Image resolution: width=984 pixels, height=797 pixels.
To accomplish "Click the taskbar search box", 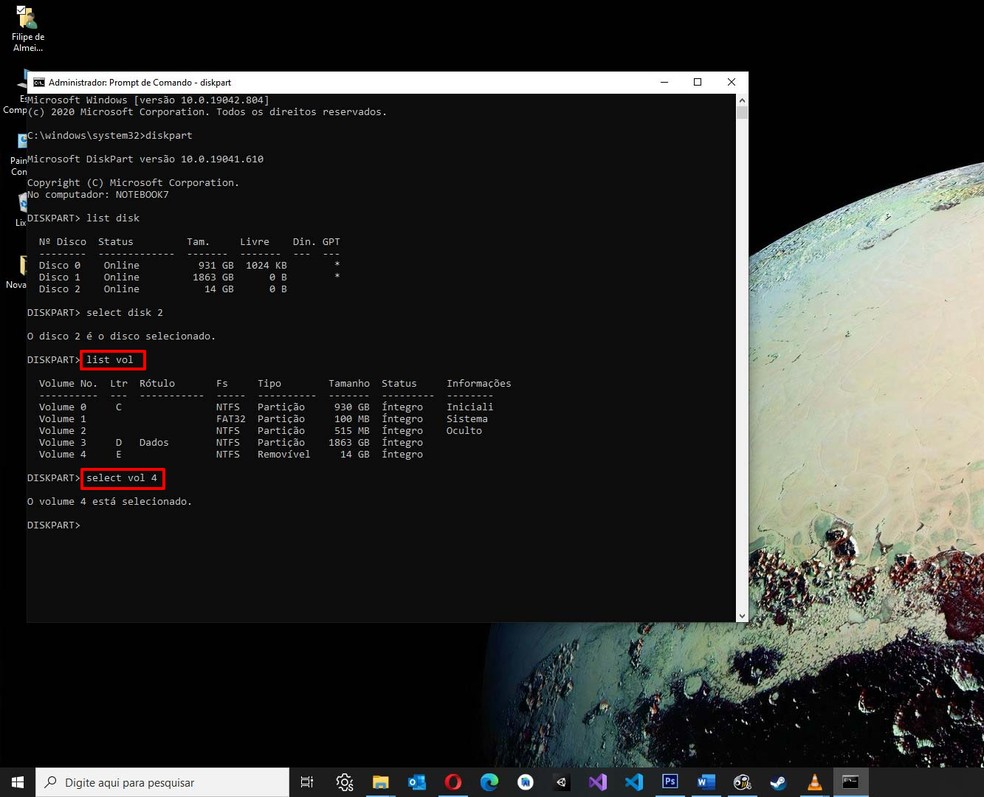I will coord(162,782).
